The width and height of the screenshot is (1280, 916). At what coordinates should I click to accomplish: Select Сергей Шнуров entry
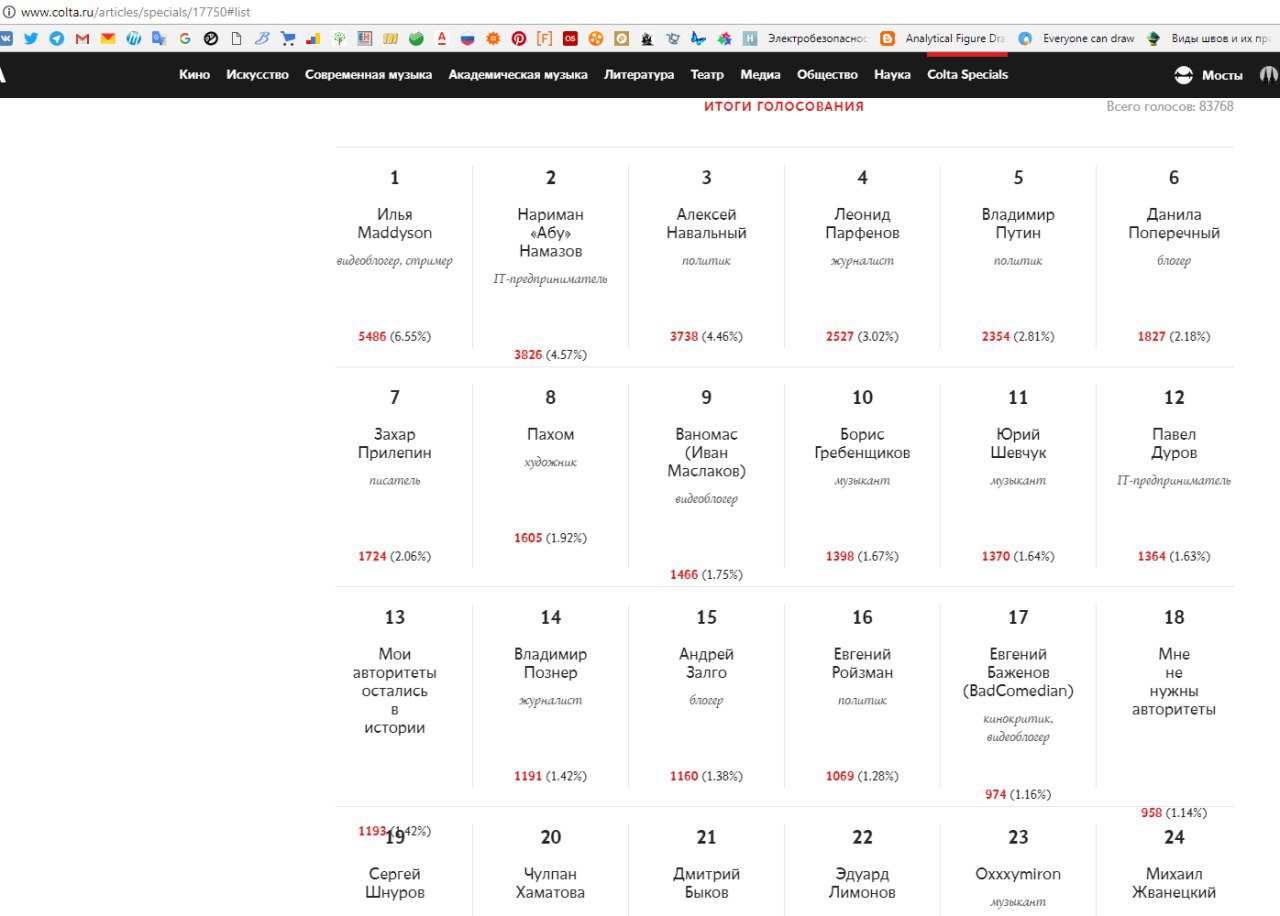pyautogui.click(x=395, y=884)
